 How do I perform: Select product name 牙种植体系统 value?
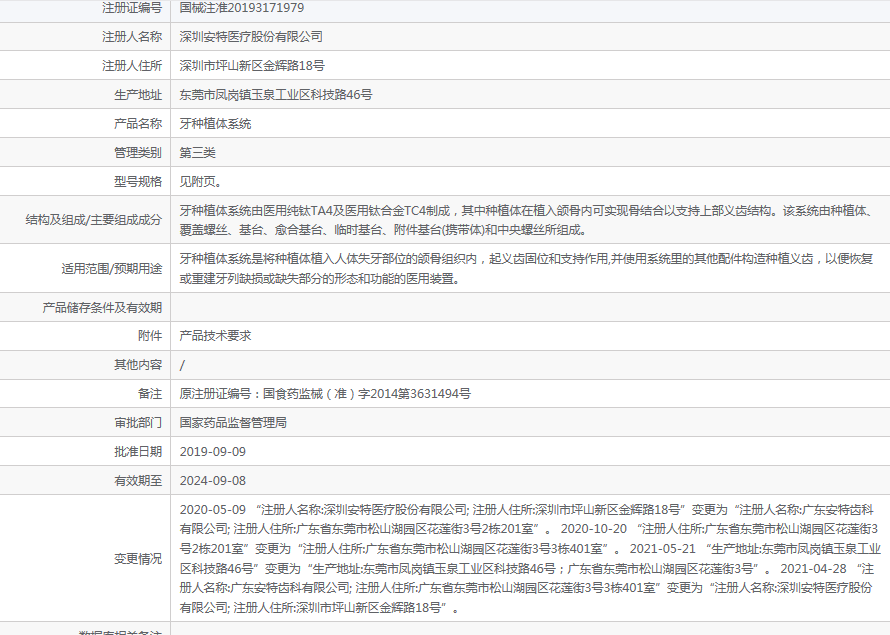pos(215,124)
